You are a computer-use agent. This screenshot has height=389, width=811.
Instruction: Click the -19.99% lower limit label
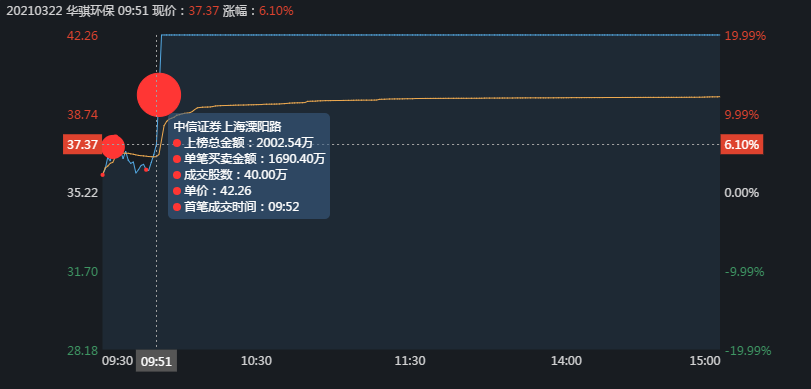pos(748,351)
